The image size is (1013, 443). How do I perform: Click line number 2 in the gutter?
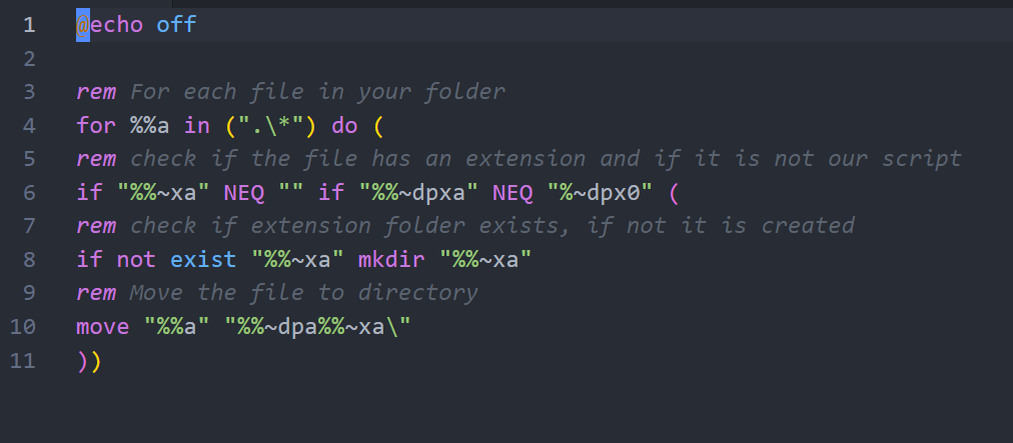coord(28,59)
